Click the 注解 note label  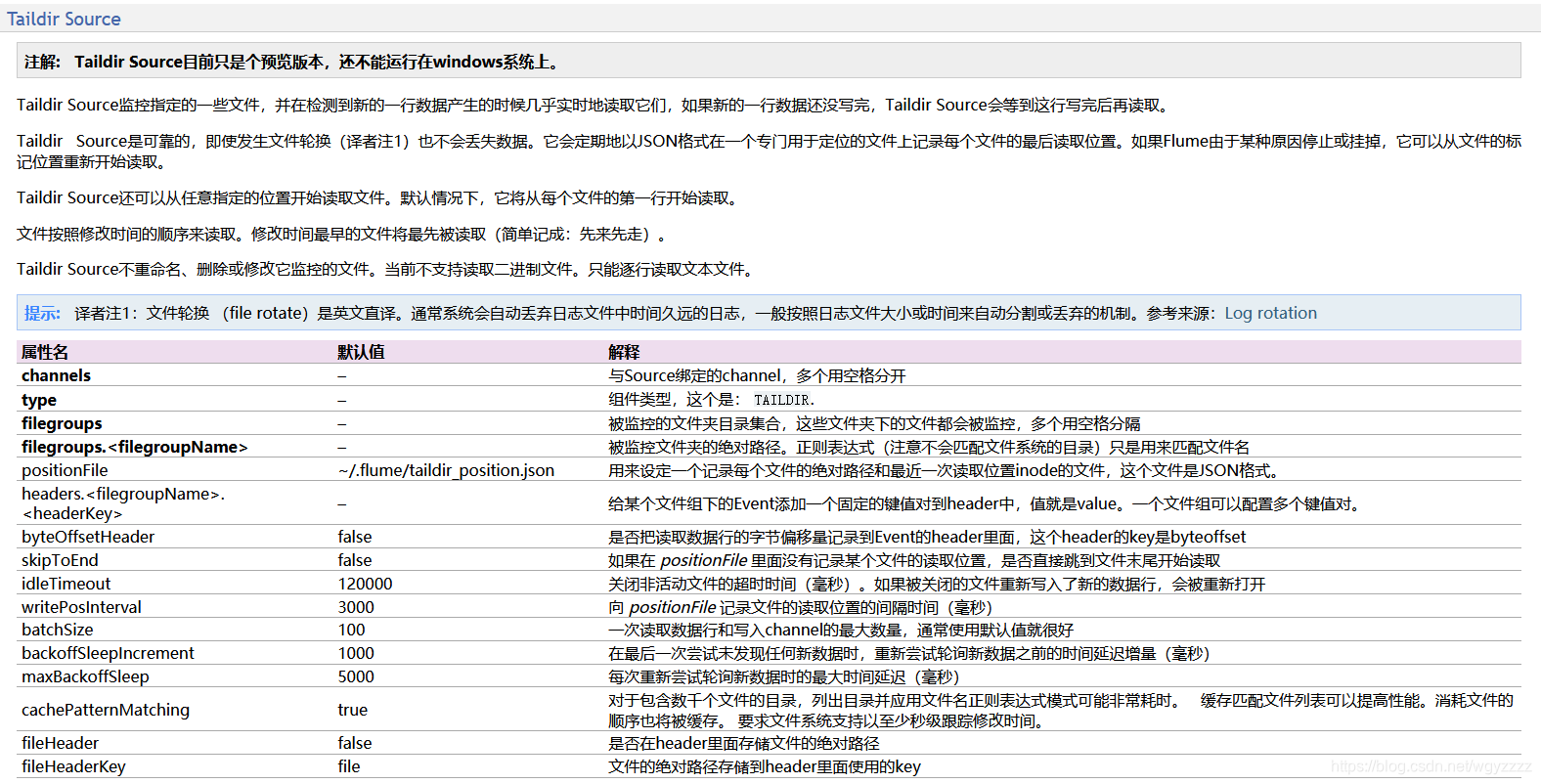coord(42,62)
